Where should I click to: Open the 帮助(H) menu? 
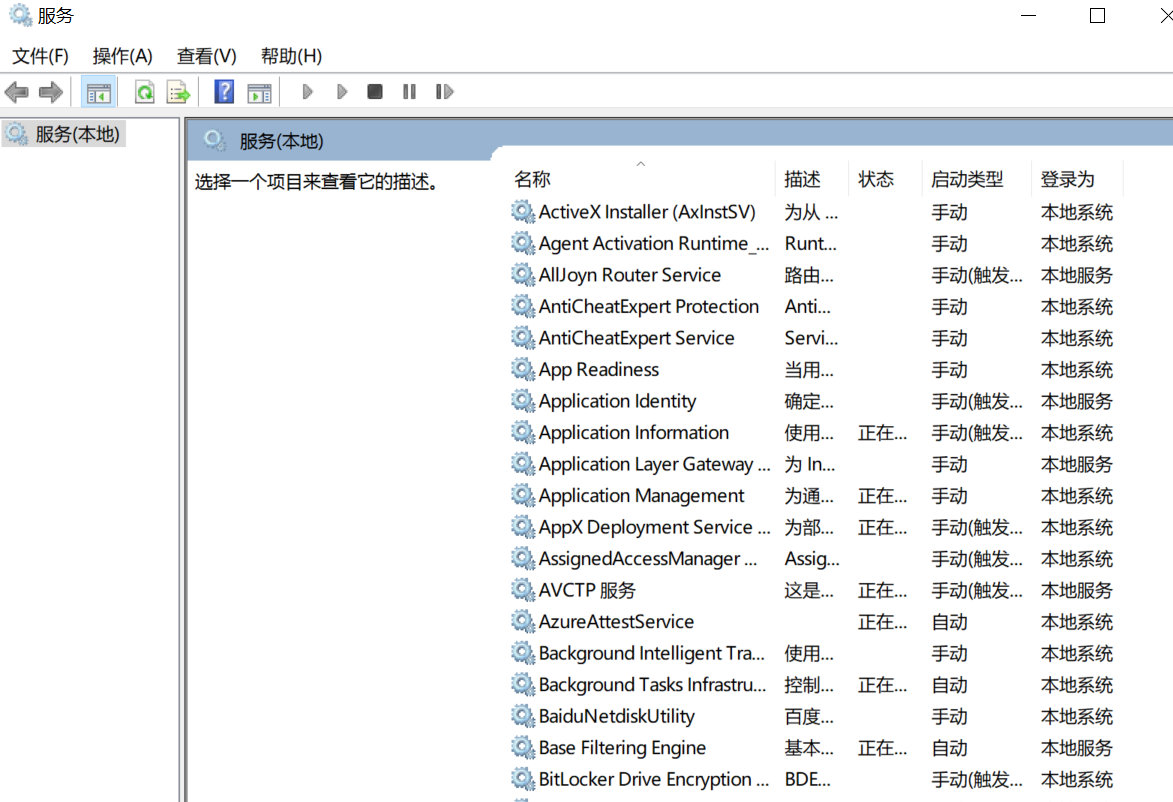pyautogui.click(x=292, y=56)
